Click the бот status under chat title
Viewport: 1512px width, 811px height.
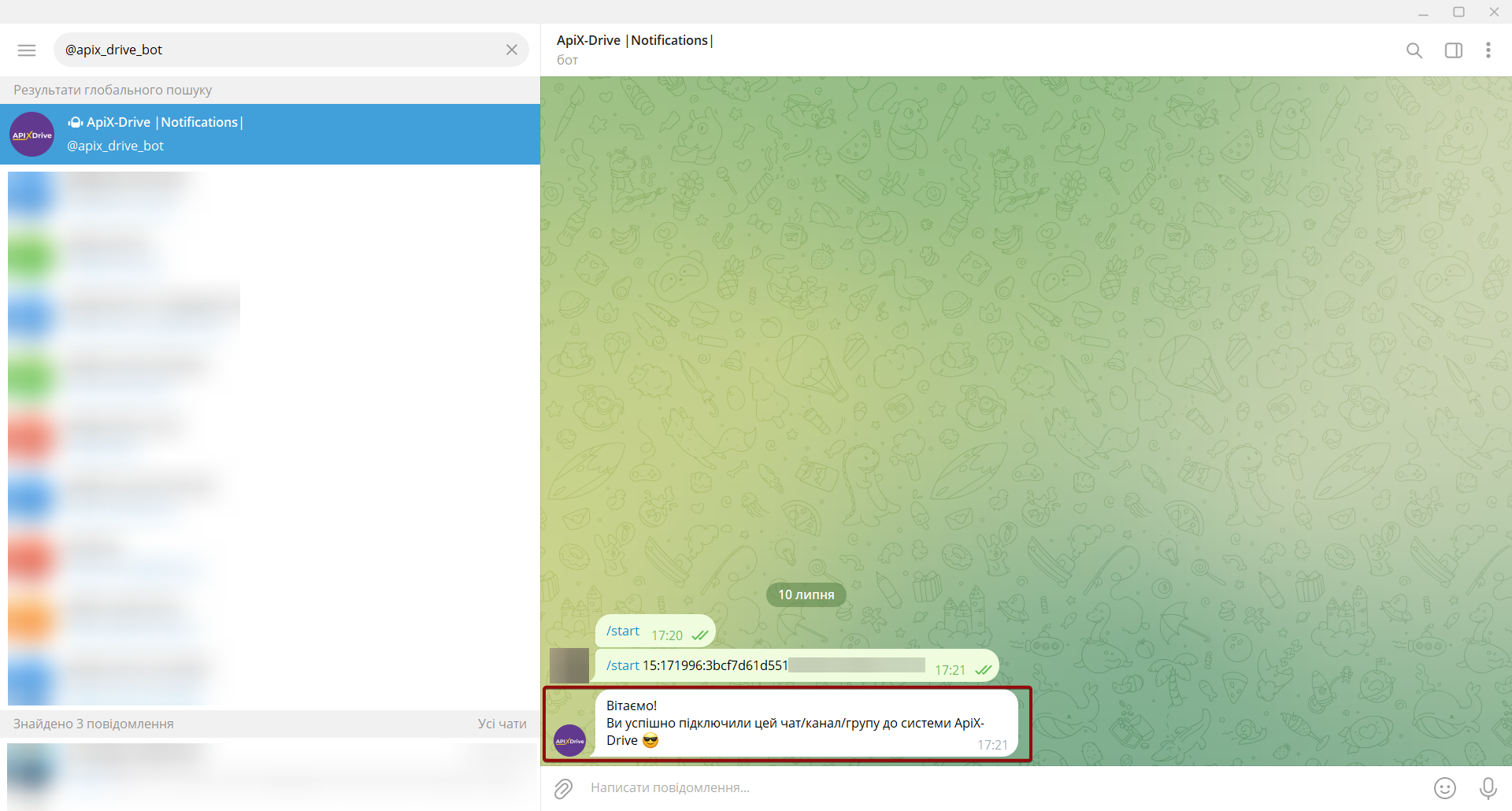point(567,60)
